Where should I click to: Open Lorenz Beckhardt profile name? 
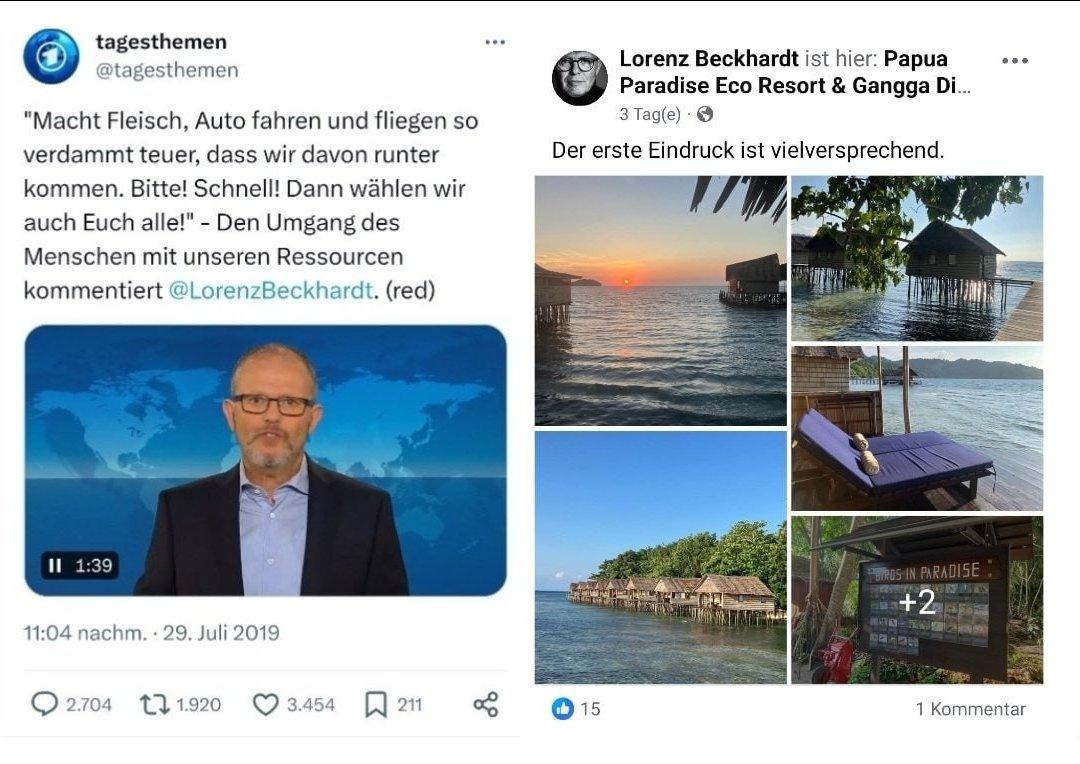tap(709, 59)
